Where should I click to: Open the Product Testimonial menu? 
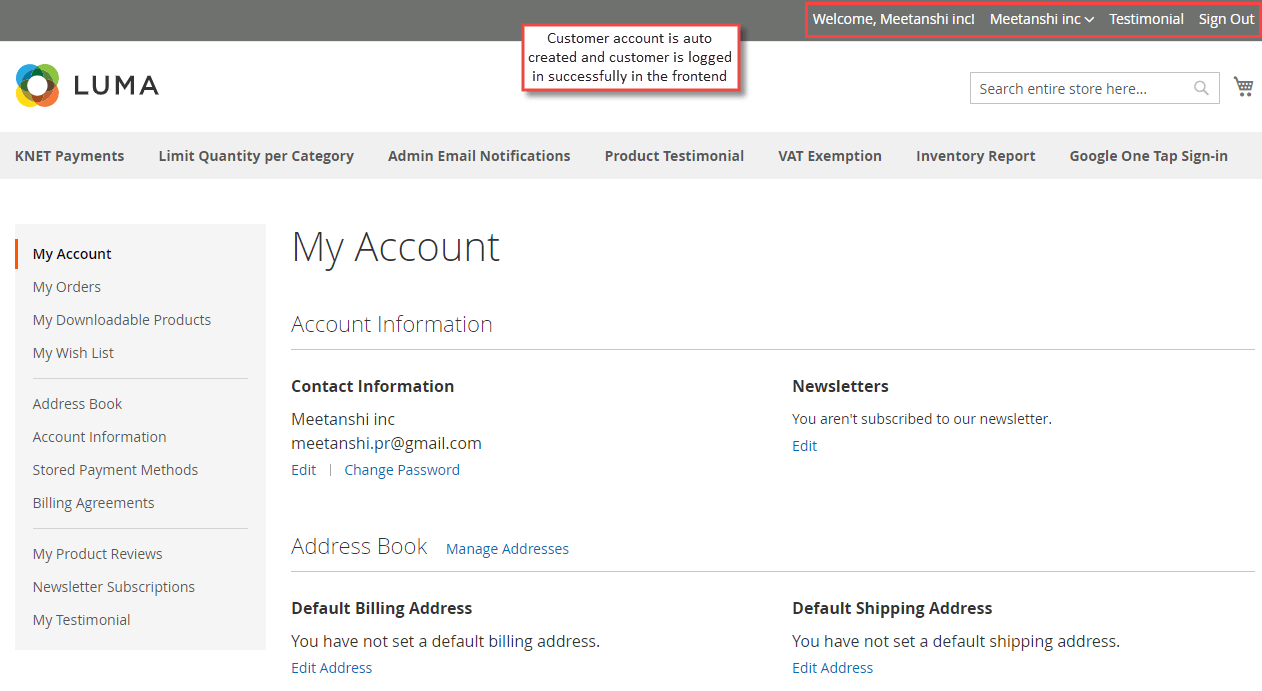coord(674,155)
